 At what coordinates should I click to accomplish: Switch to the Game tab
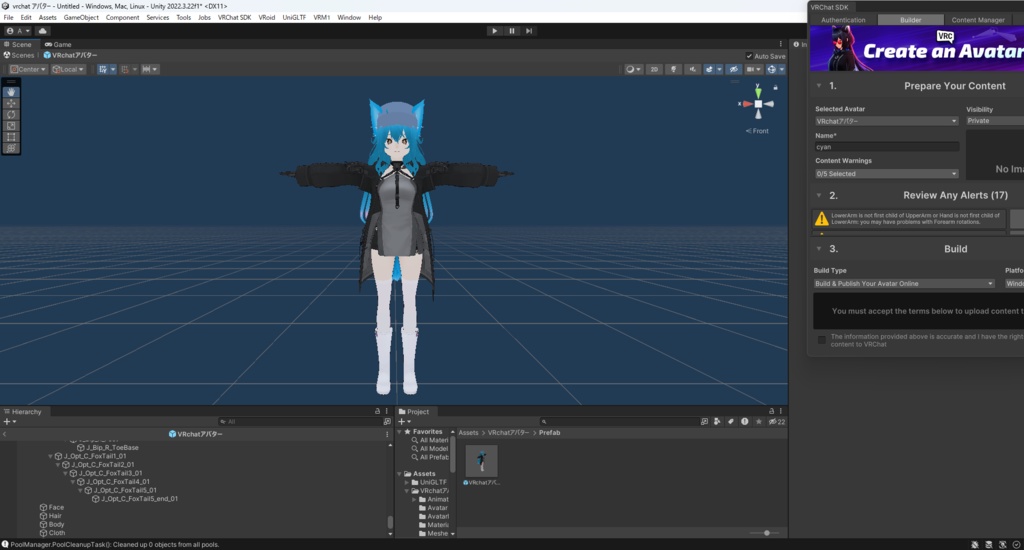coord(58,44)
